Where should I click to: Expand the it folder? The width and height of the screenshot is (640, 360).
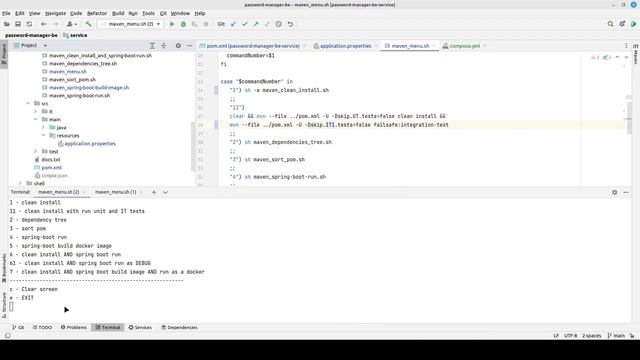tap(36, 111)
